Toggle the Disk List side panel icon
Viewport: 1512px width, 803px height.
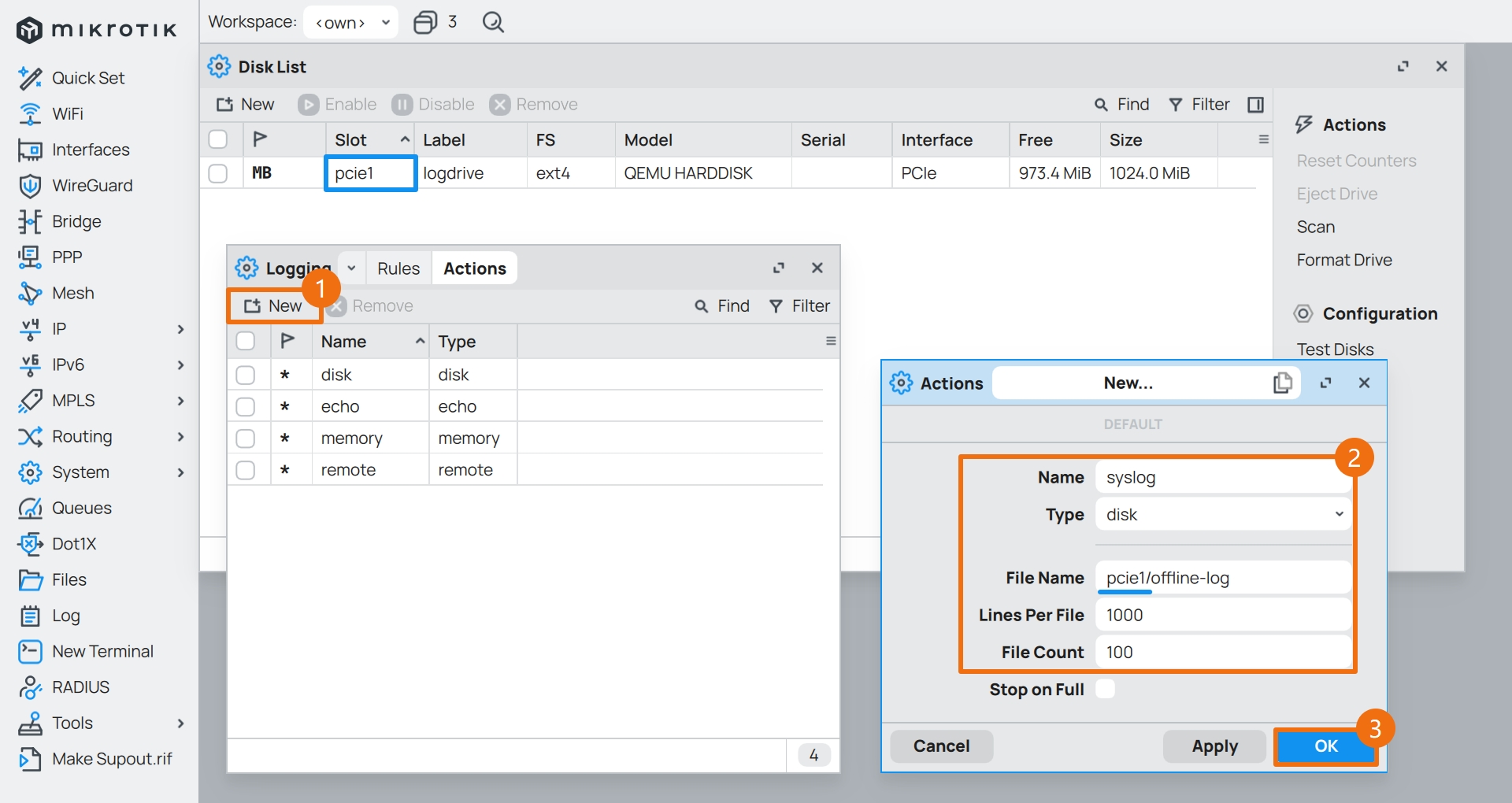tap(1255, 105)
